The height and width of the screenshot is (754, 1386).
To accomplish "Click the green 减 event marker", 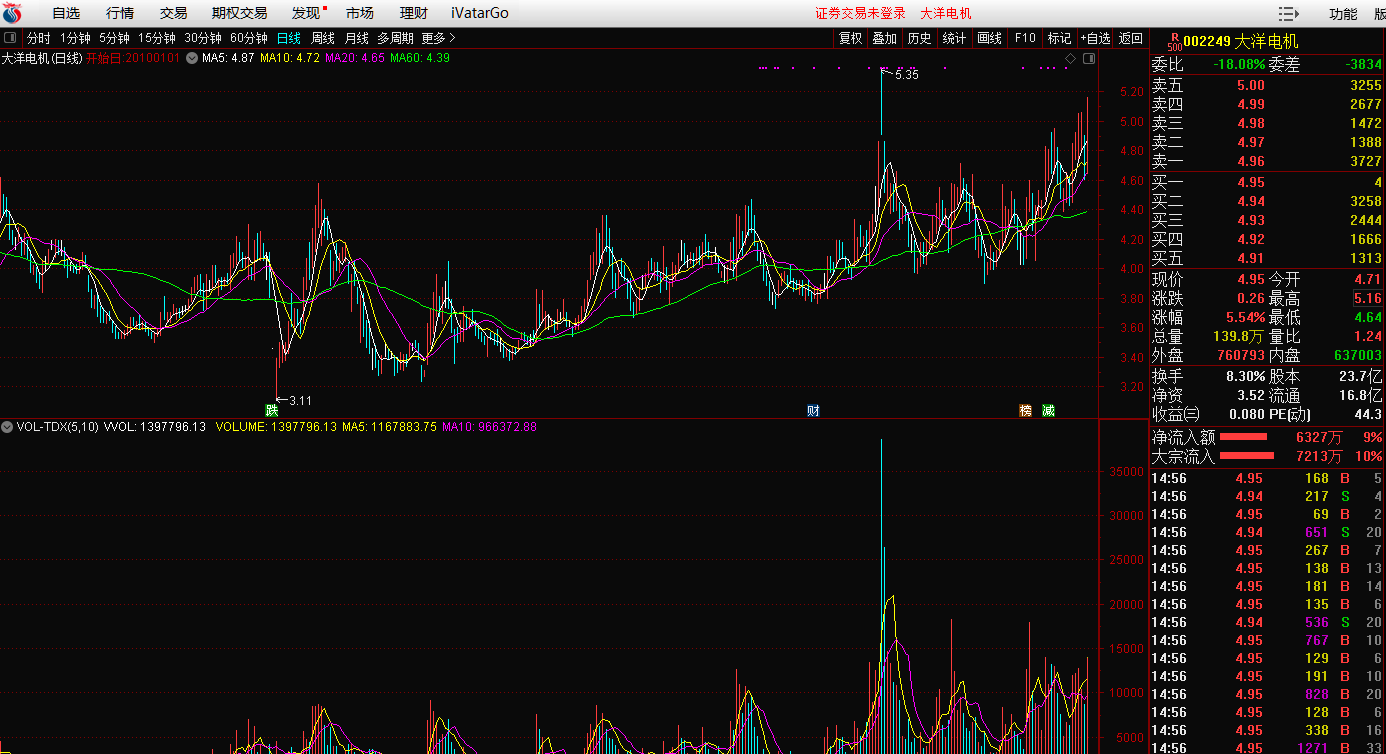I will tap(1047, 410).
